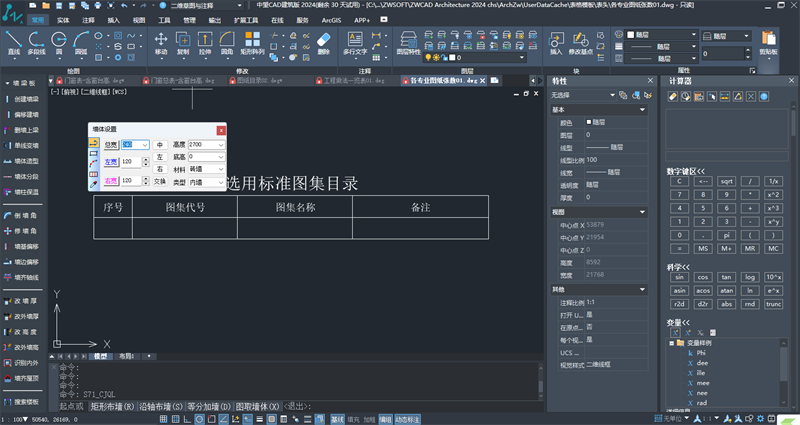Image resolution: width=800 pixels, height=425 pixels.
Task: Click the 颜色 color swatch in properties
Action: [x=589, y=122]
